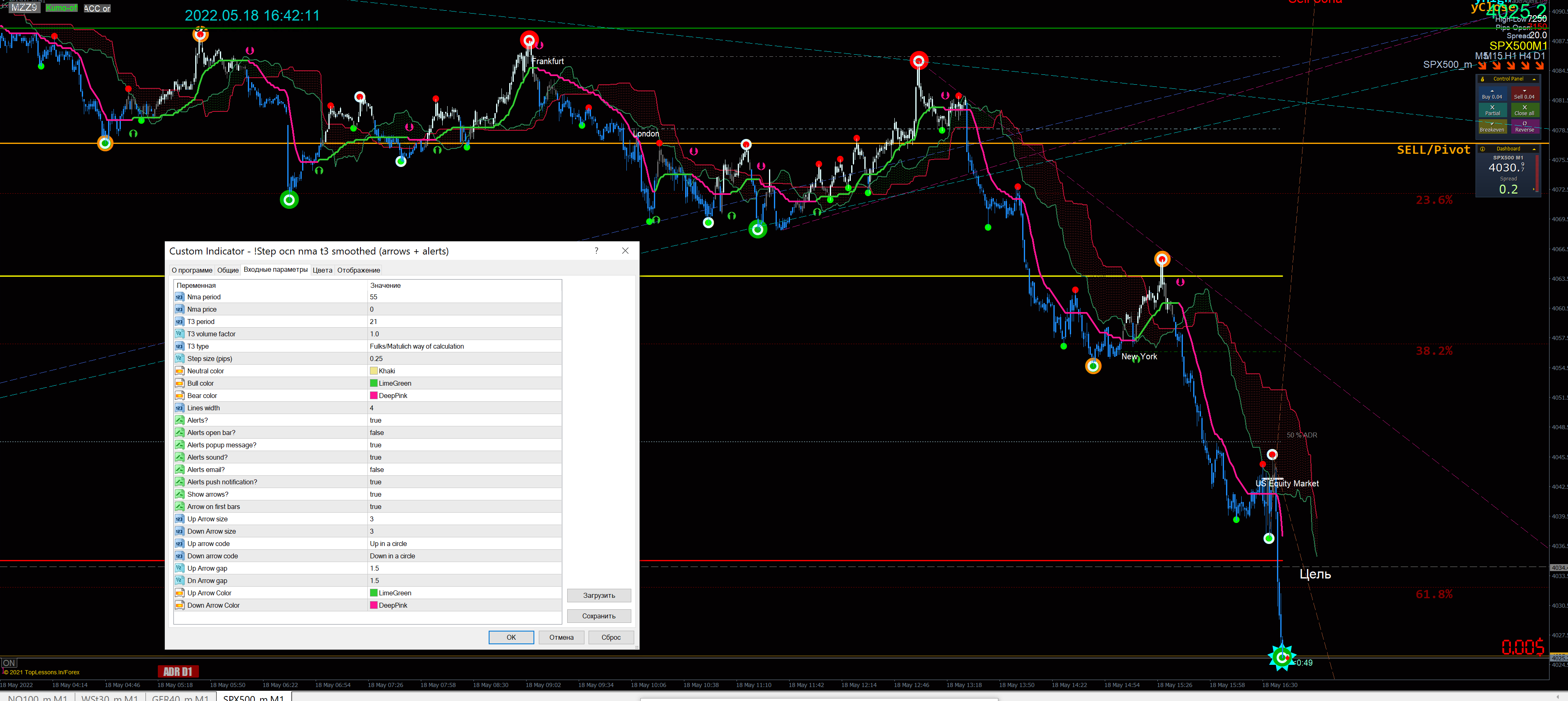Click the ADR D1 label button

[178, 671]
